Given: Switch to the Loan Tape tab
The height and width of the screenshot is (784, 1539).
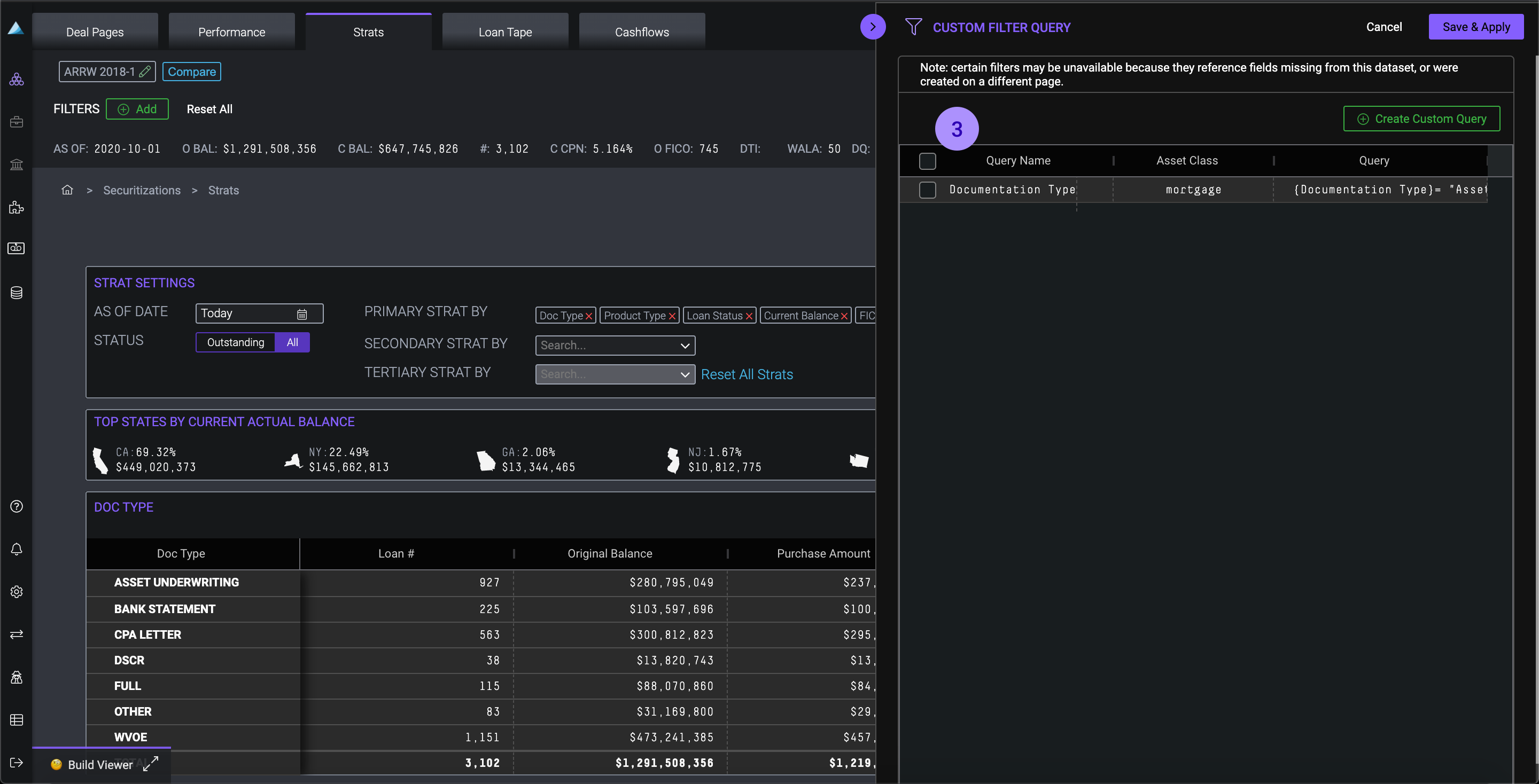Looking at the screenshot, I should tap(505, 32).
